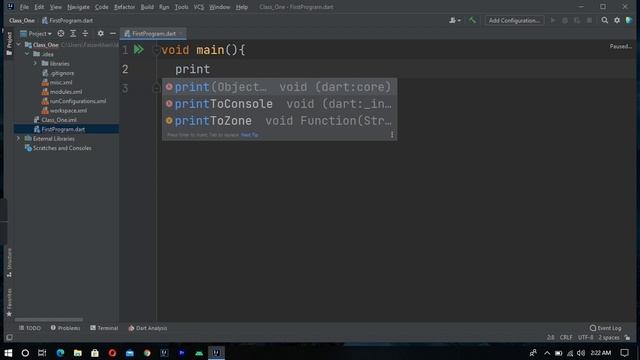Select printToZone completion suggestion
Image resolution: width=640 pixels, height=360 pixels.
point(280,120)
